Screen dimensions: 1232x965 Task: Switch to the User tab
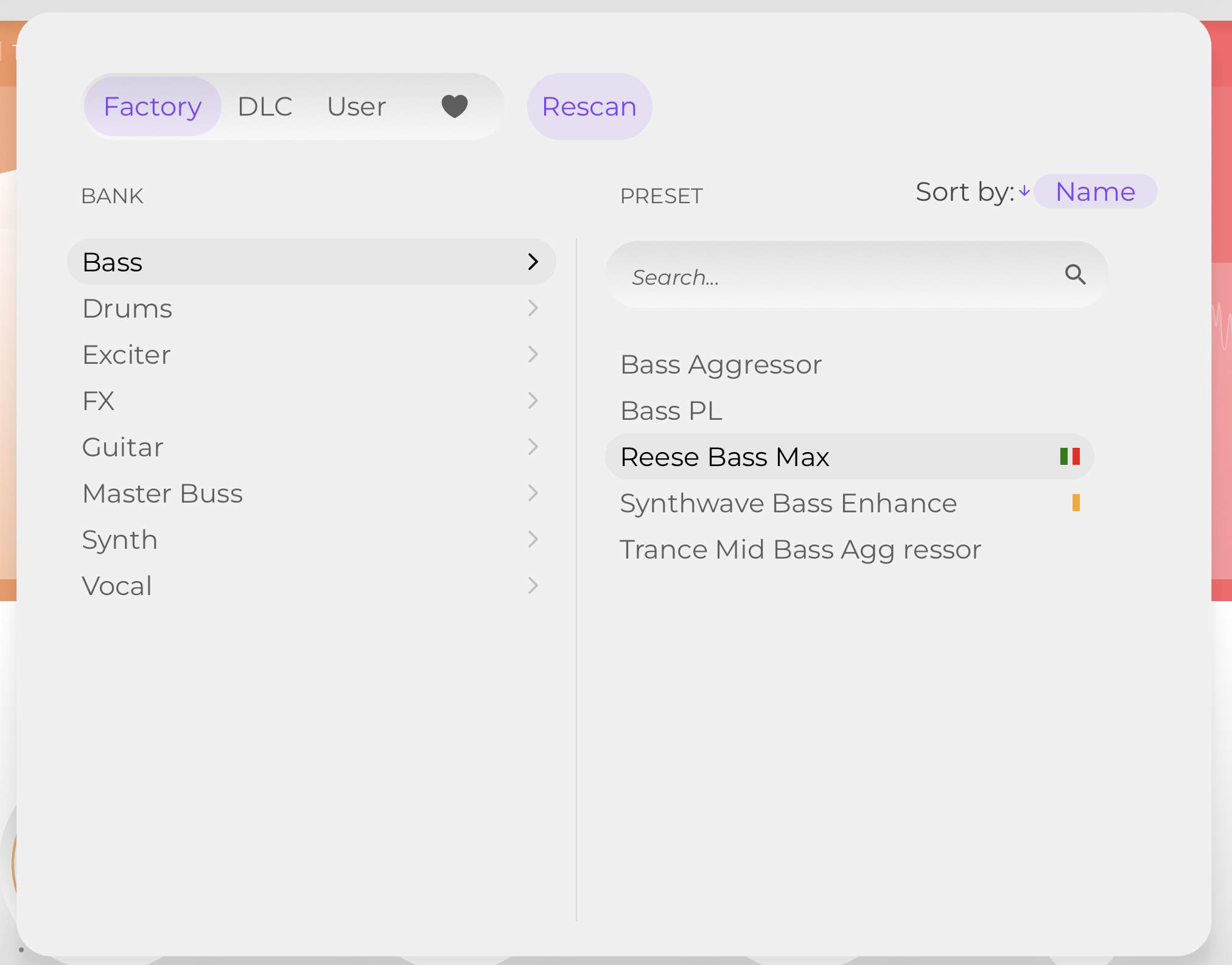point(357,106)
